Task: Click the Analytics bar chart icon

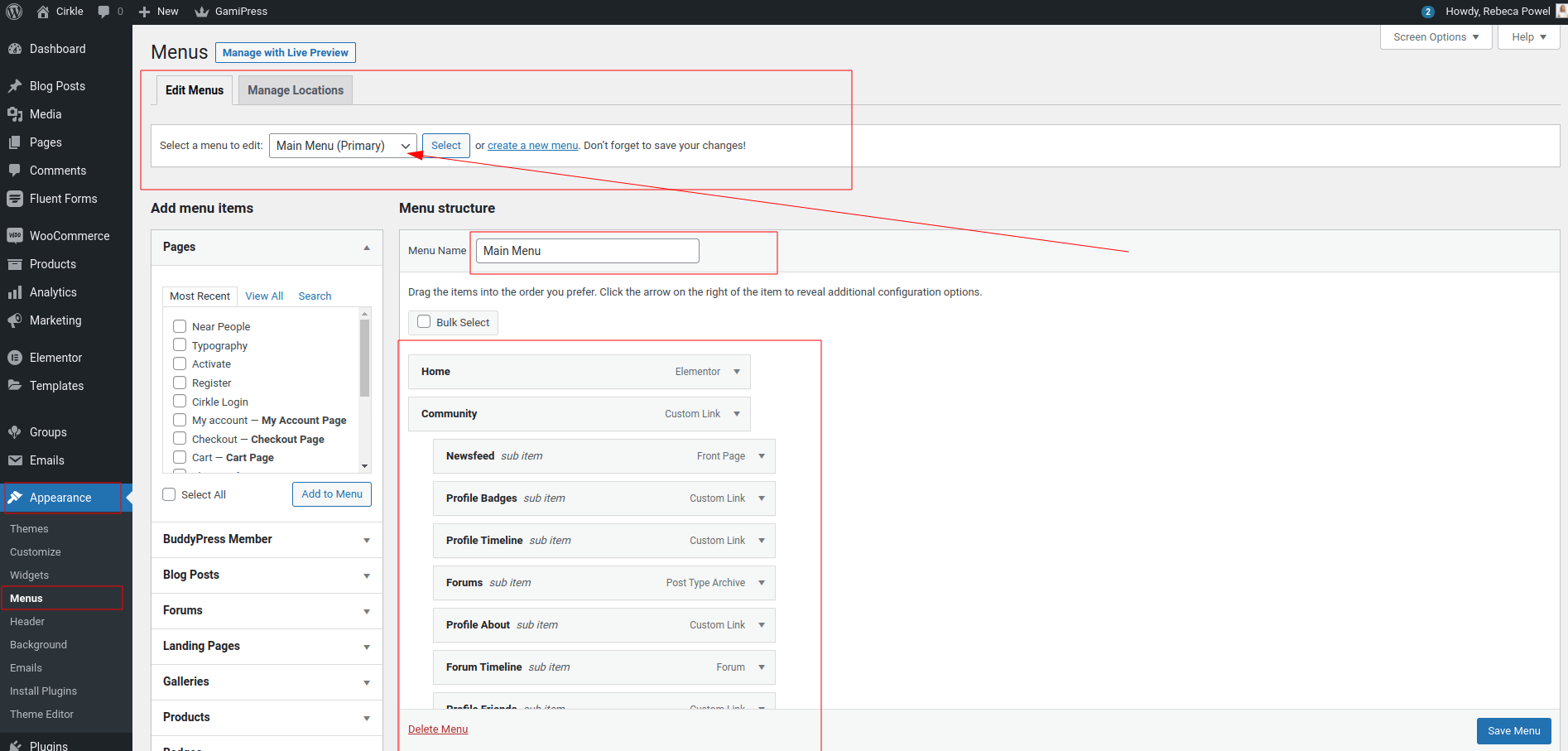Action: point(15,292)
